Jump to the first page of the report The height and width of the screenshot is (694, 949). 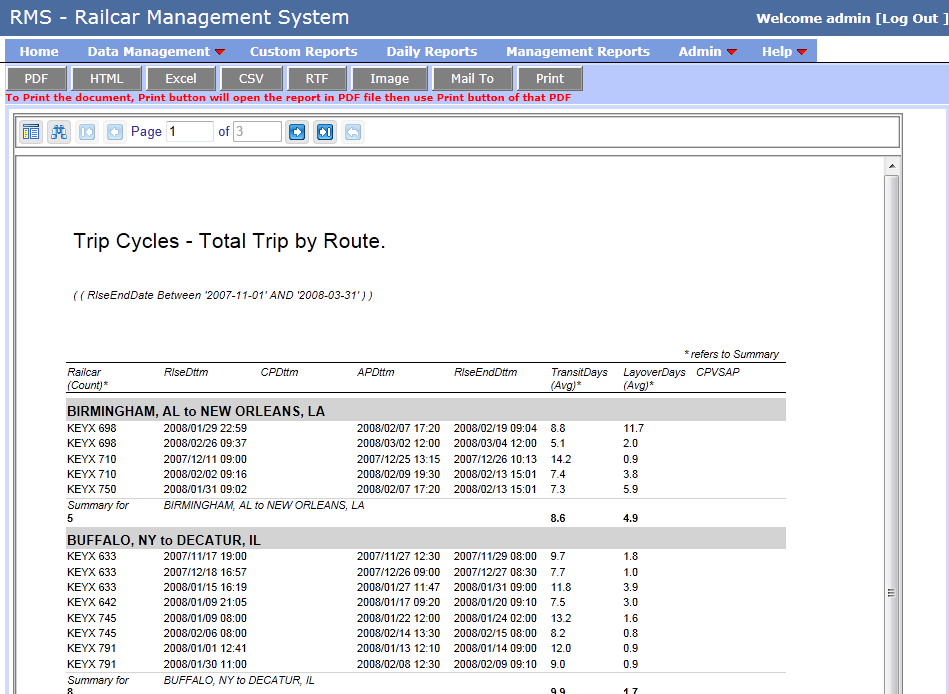(86, 131)
